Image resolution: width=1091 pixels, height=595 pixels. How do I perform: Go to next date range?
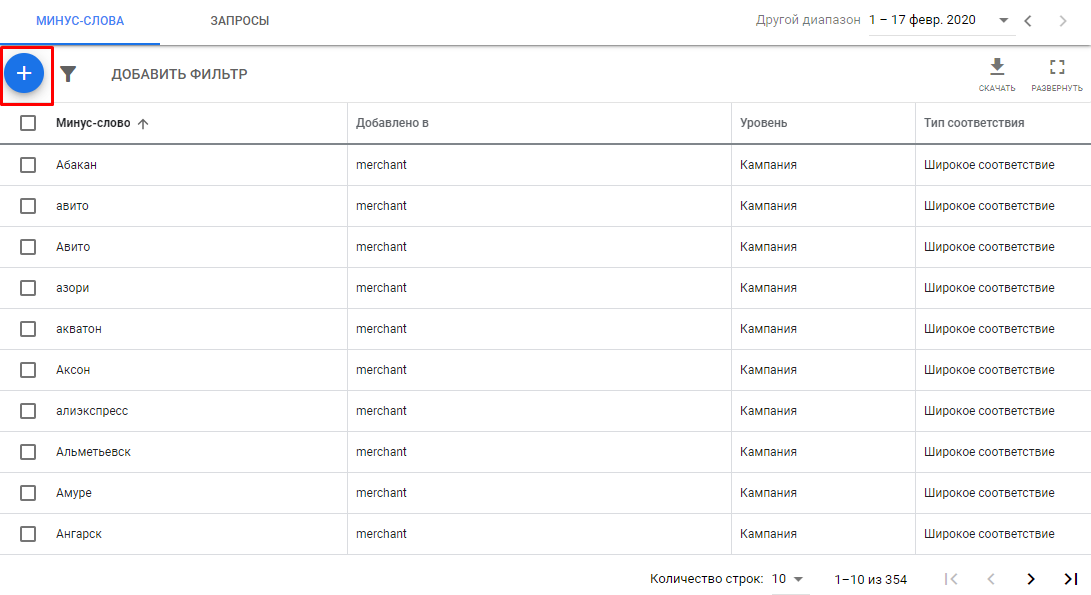pyautogui.click(x=1062, y=20)
